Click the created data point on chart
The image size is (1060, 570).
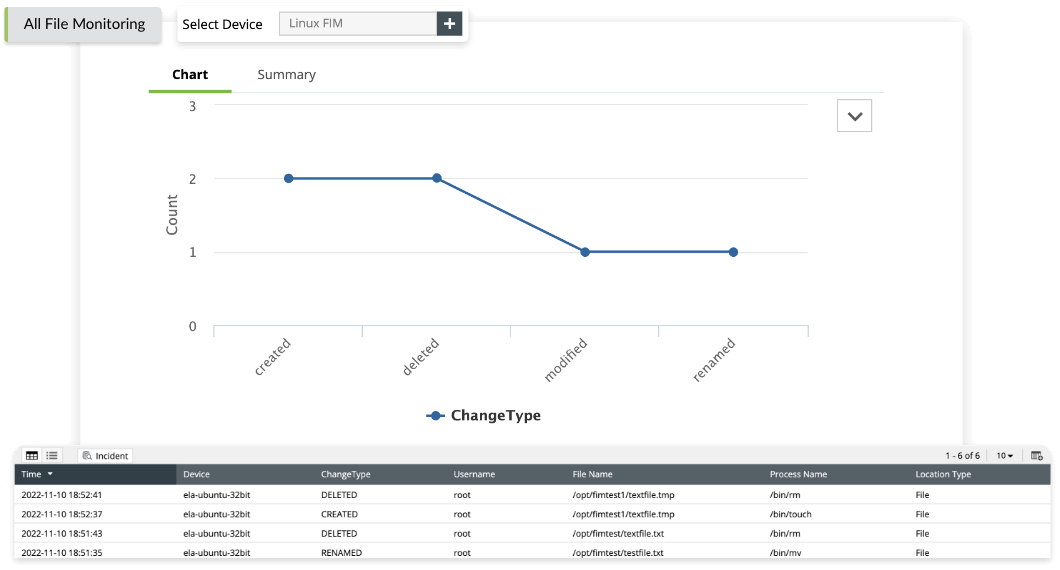(288, 178)
